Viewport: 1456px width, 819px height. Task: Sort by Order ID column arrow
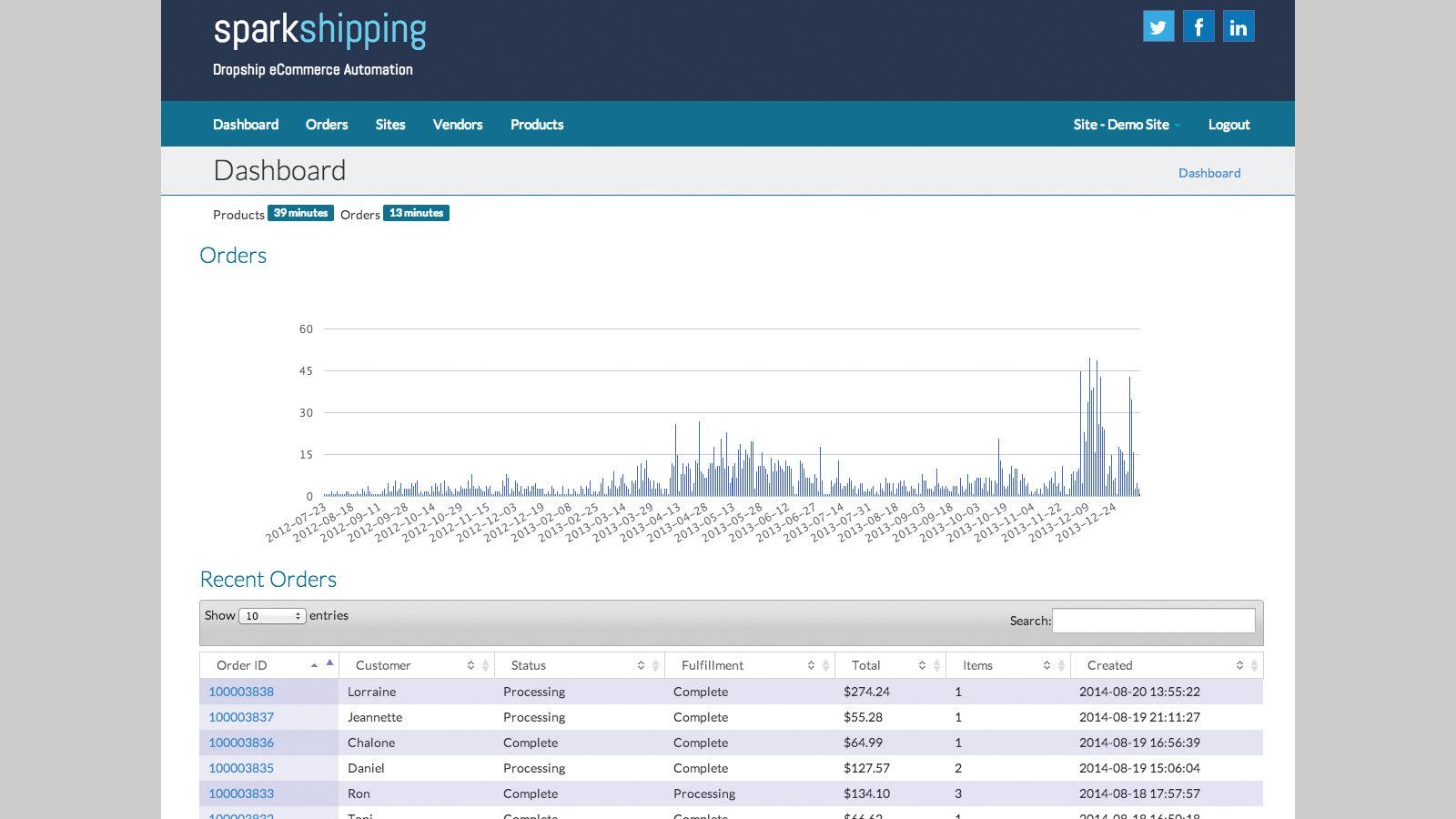[x=329, y=664]
